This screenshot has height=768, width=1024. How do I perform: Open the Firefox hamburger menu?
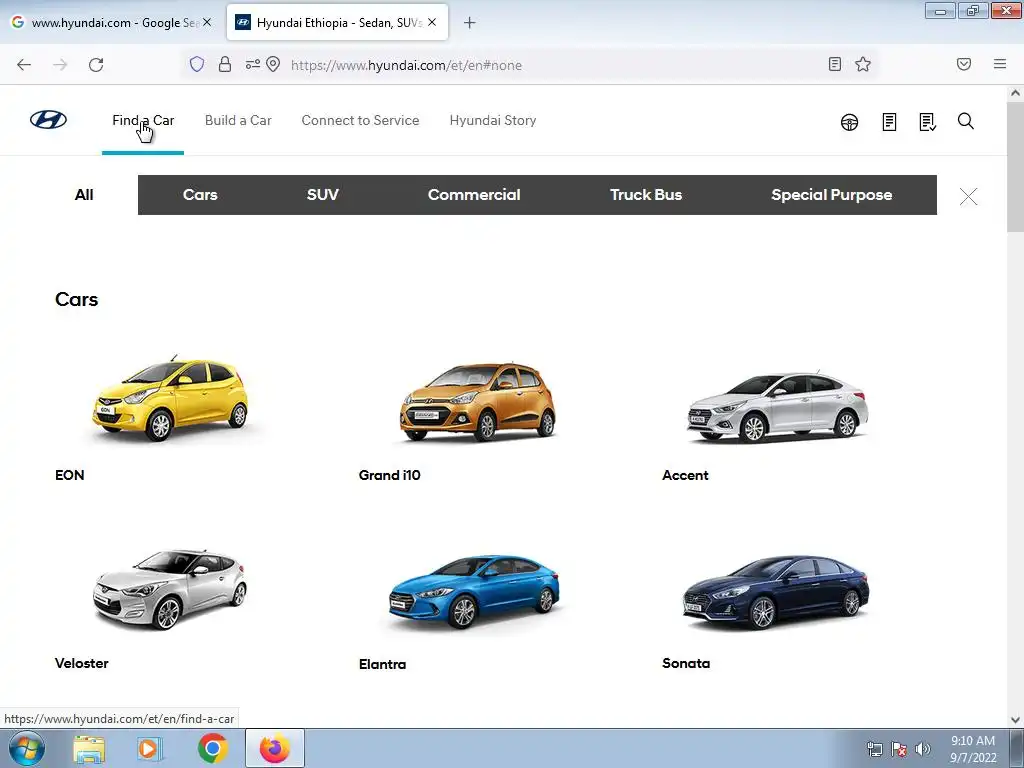coord(1000,64)
